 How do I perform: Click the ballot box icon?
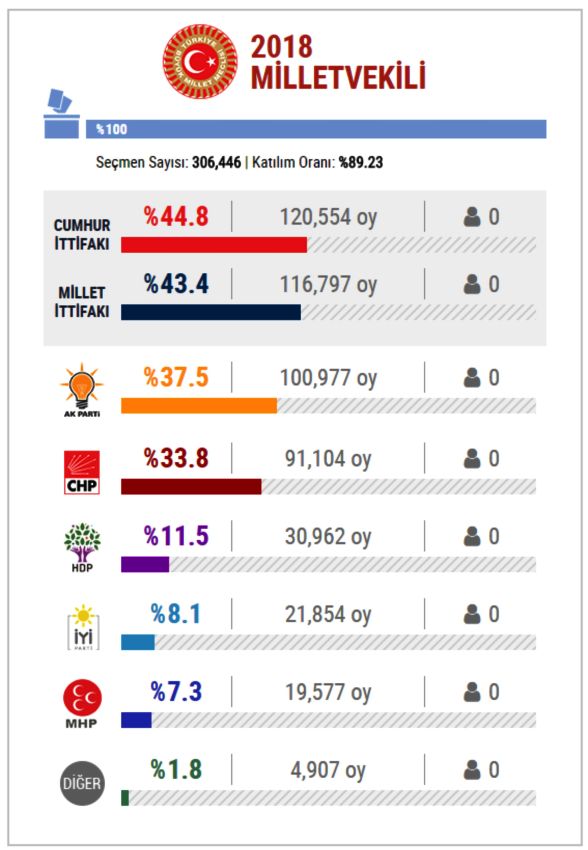point(61,113)
